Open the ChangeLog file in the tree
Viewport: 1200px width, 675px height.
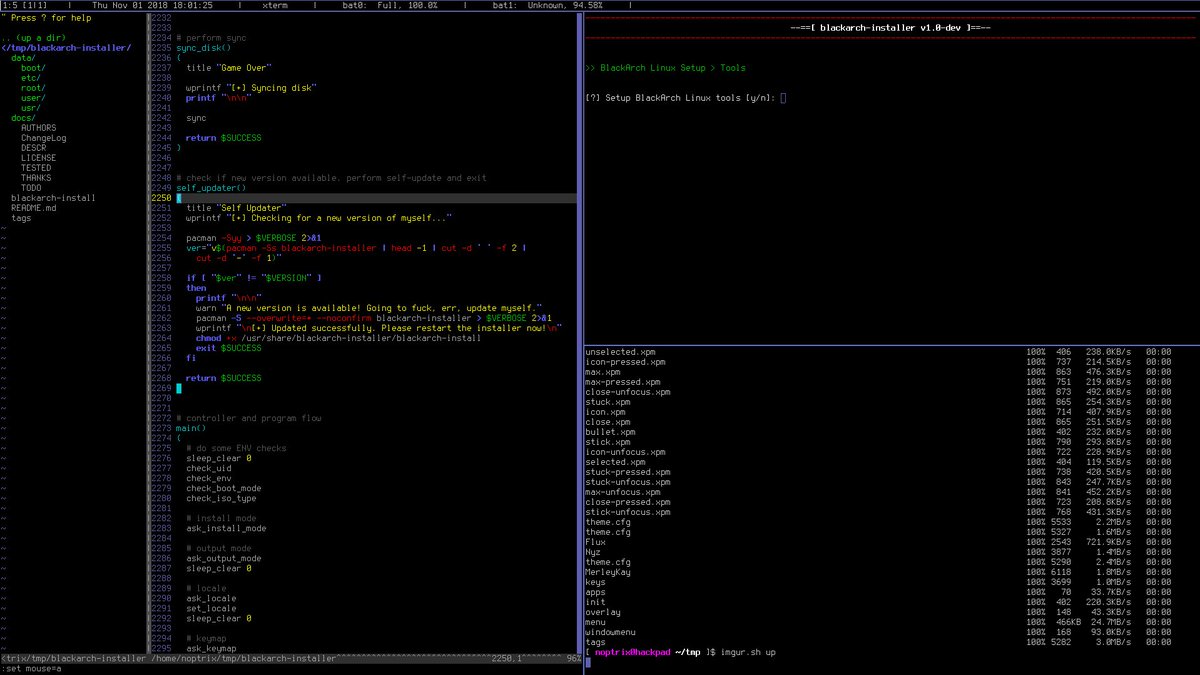[44, 138]
